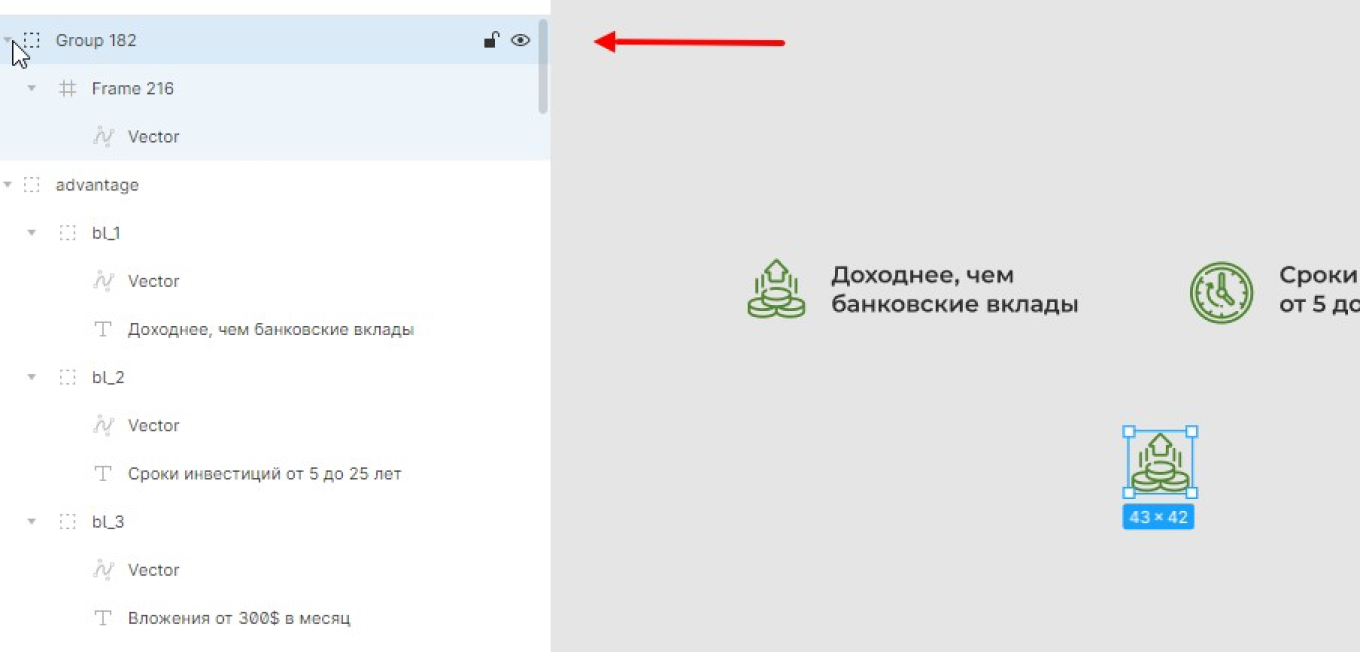Select the bl_3 layer name

[x=108, y=522]
